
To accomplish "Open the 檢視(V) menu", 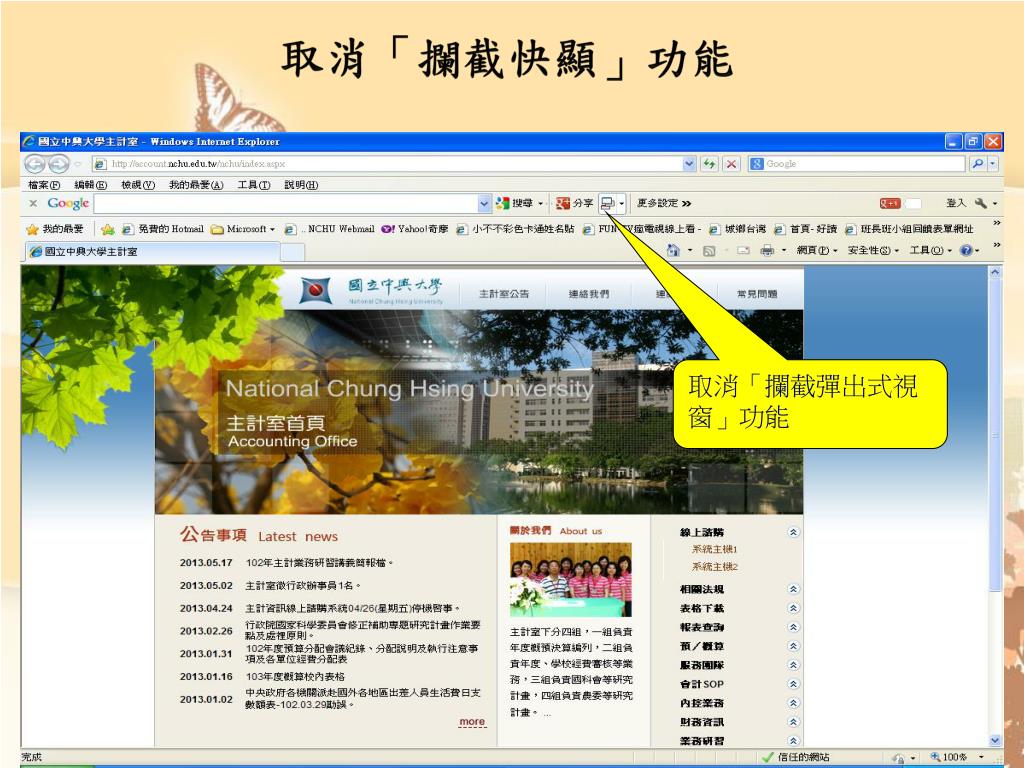I will (138, 185).
